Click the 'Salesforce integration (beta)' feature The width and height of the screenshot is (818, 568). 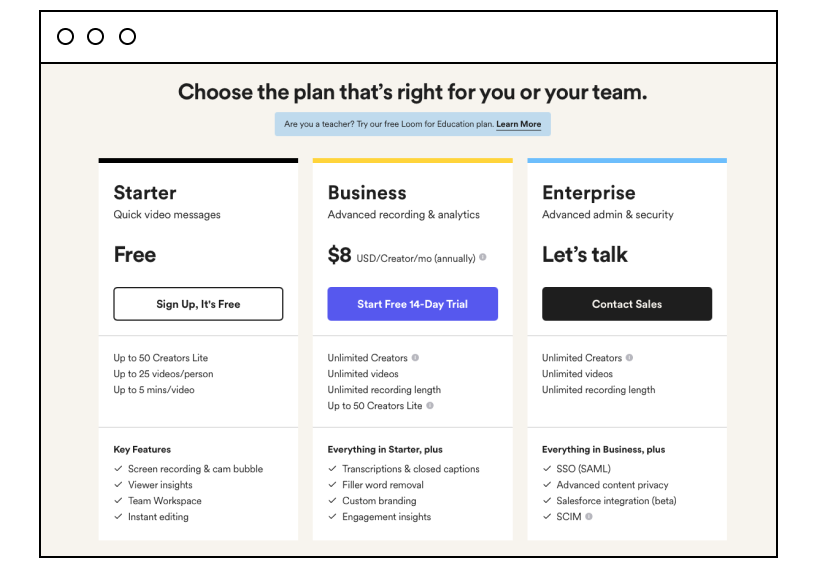click(x=616, y=501)
